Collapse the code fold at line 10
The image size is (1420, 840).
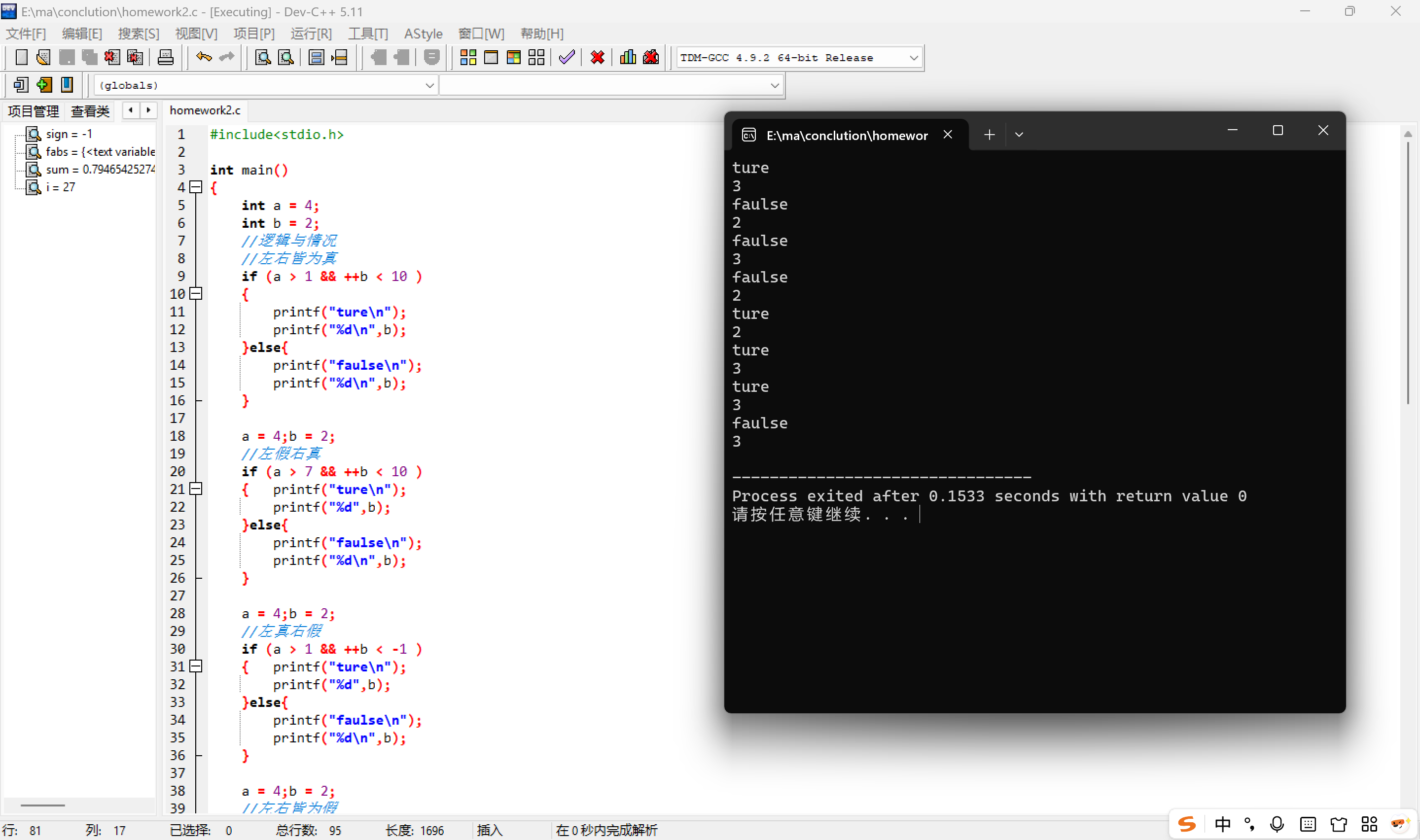[196, 294]
